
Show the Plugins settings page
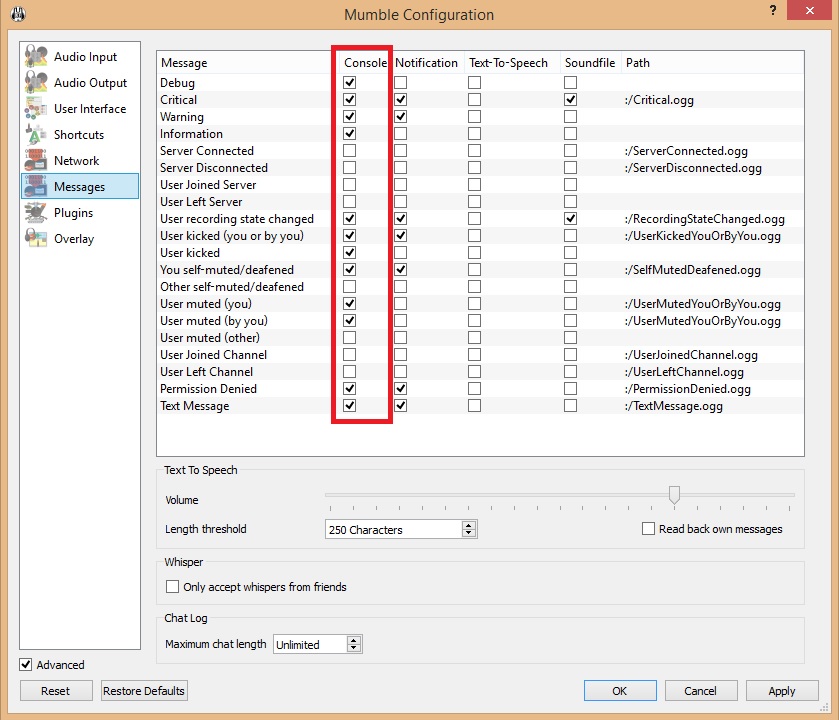[x=80, y=212]
